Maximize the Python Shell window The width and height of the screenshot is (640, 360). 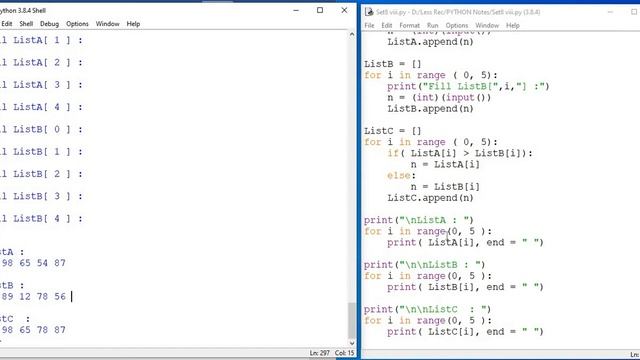click(x=320, y=11)
